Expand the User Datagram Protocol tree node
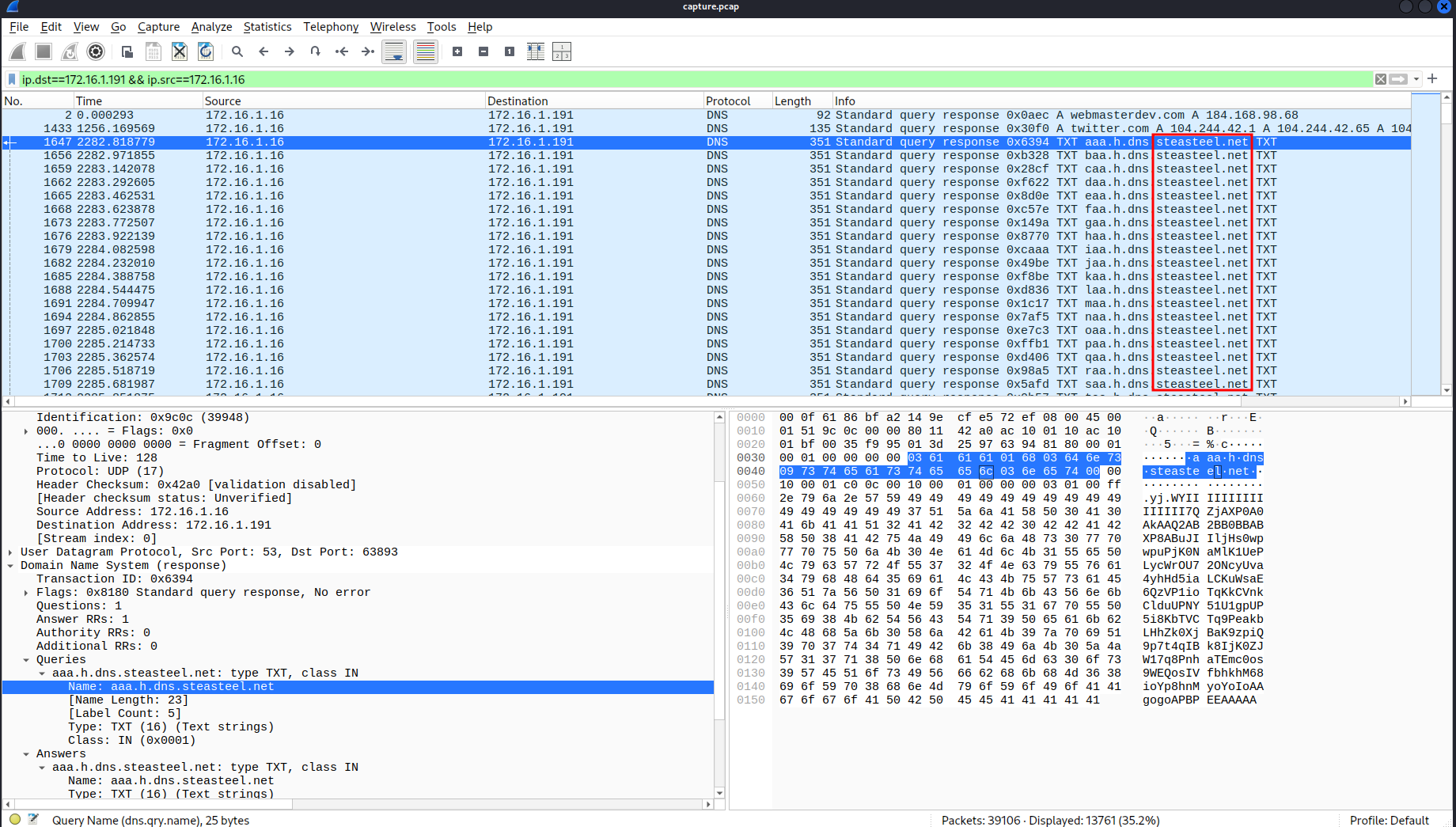1456x827 pixels. 10,552
